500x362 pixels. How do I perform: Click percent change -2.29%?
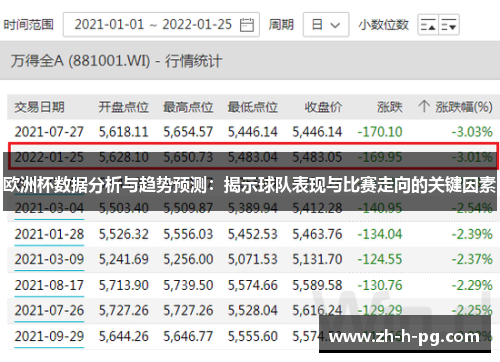[472, 285]
